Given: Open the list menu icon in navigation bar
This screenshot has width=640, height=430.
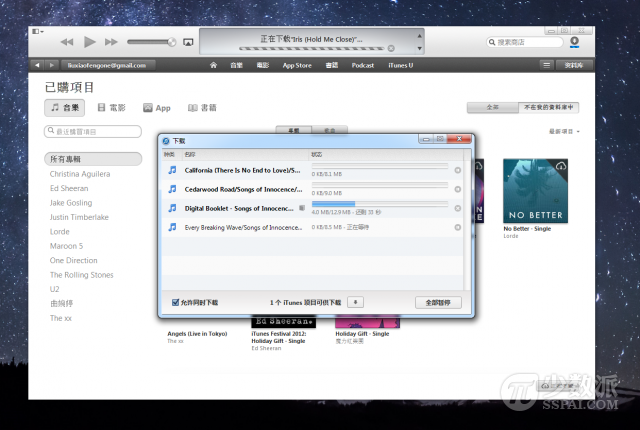Looking at the screenshot, I should click(547, 65).
